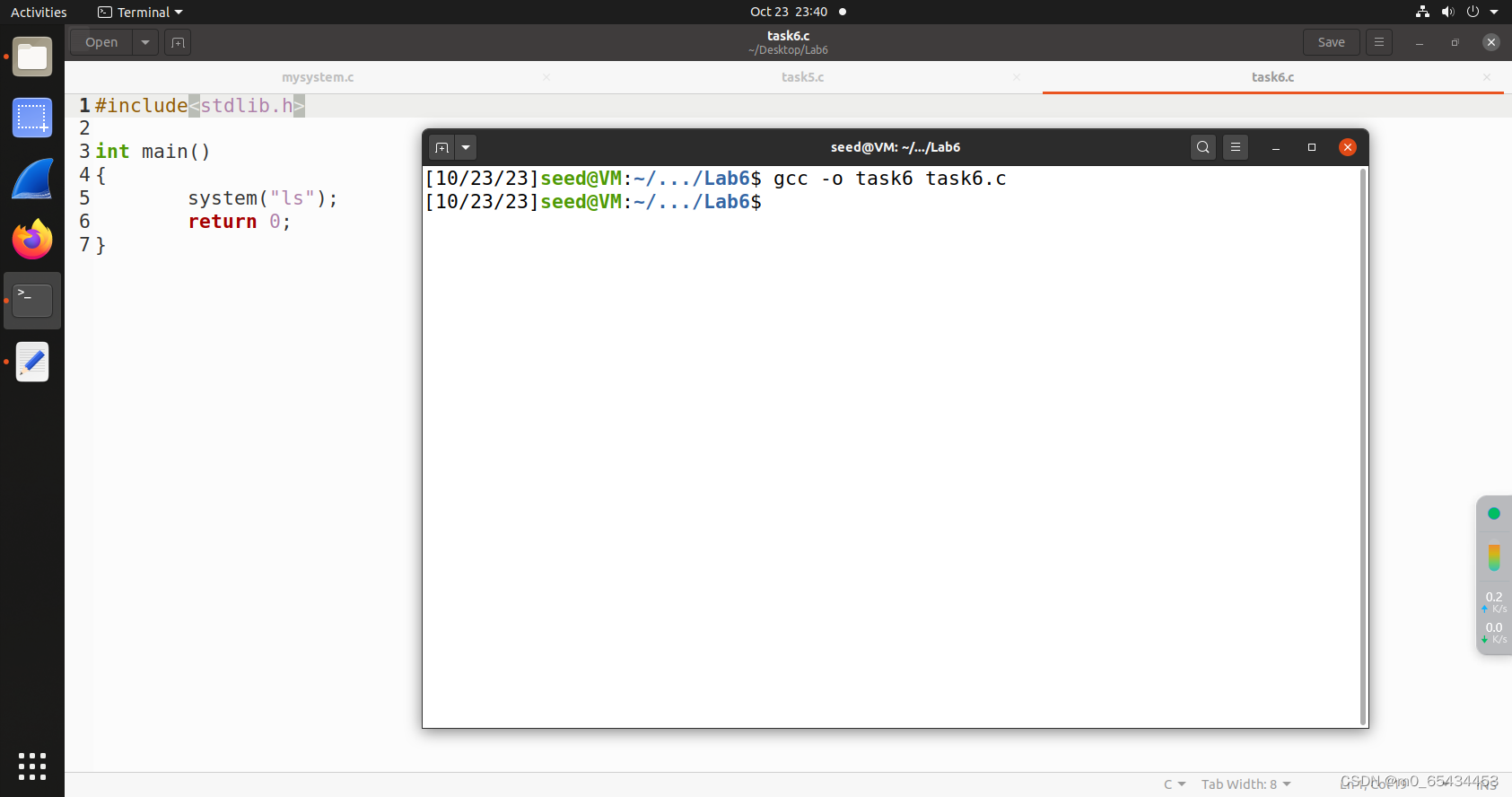Screen dimensions: 1512x797
Task: Open the Terminal app in the dock
Action: [32, 301]
